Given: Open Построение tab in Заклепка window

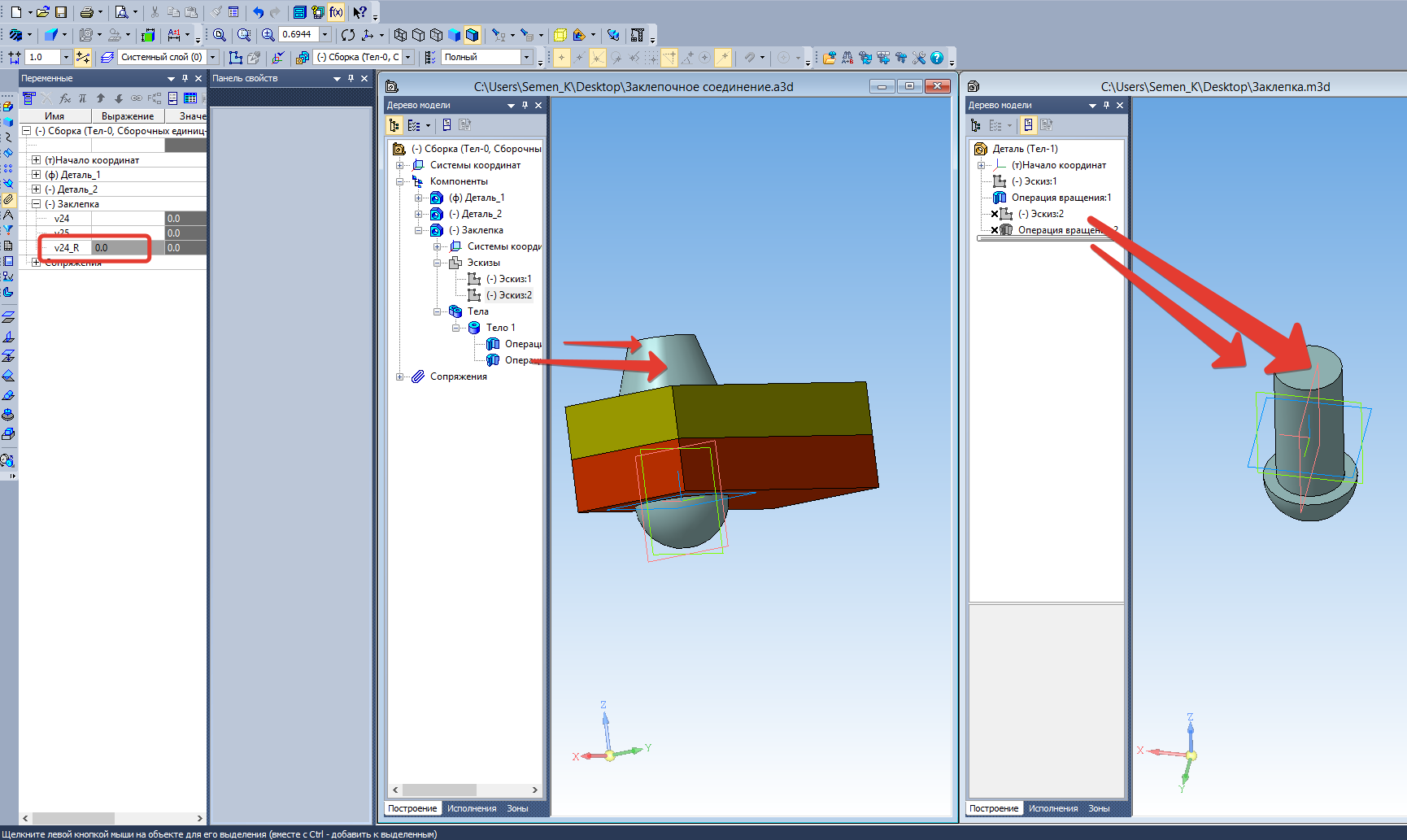Looking at the screenshot, I should pyautogui.click(x=994, y=808).
